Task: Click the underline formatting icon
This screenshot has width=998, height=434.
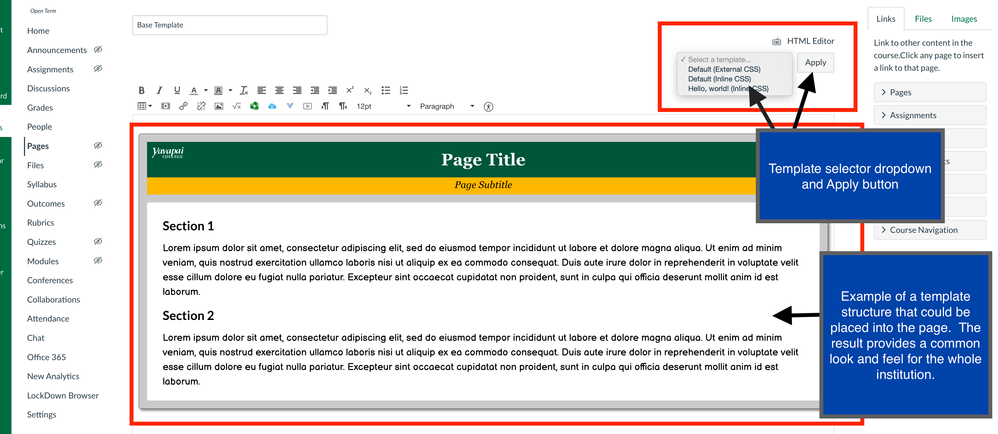Action: (177, 90)
